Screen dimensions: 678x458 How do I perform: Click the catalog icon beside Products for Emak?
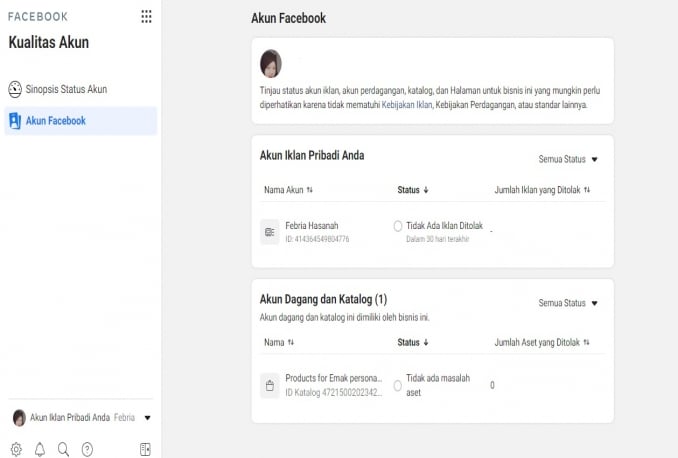[269, 385]
